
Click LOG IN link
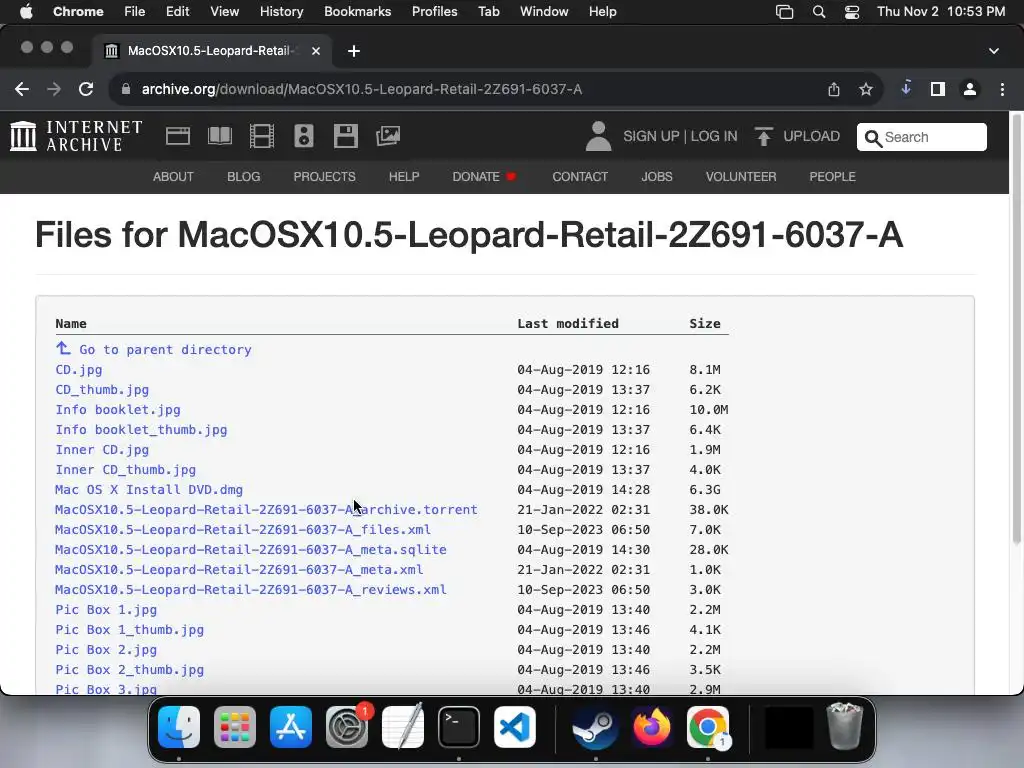tap(714, 136)
